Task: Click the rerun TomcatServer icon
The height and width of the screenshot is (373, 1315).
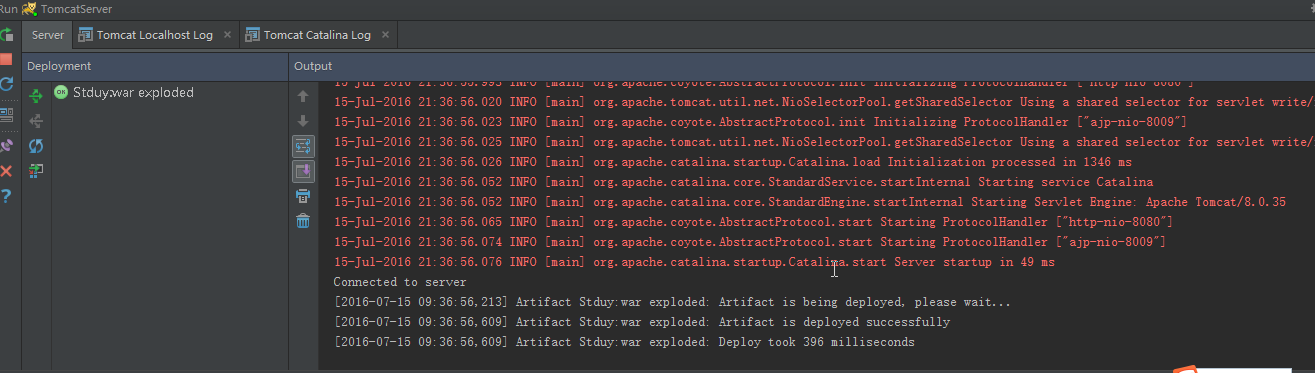Action: 6,35
